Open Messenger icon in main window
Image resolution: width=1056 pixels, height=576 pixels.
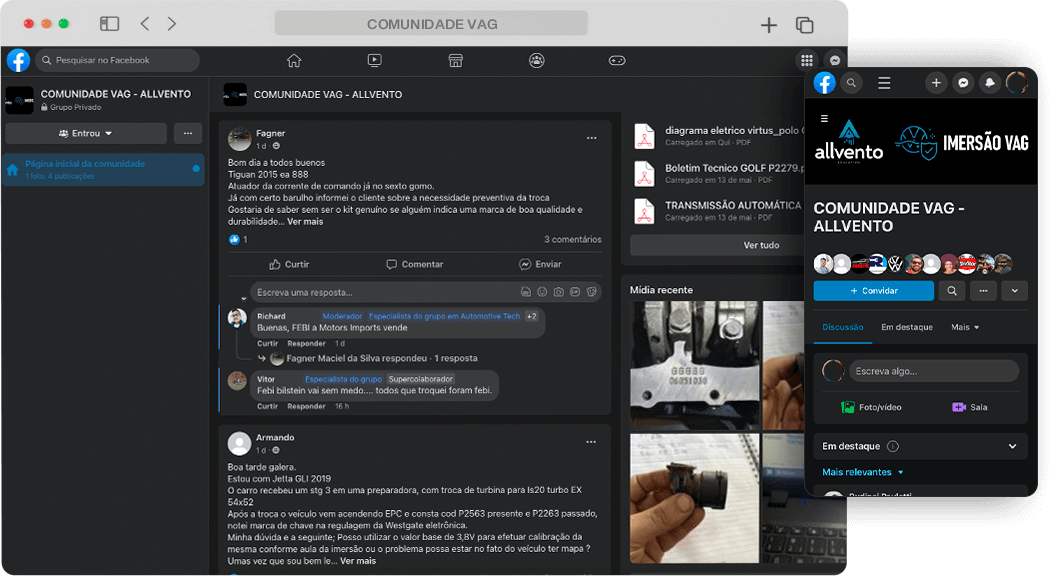pyautogui.click(x=835, y=60)
